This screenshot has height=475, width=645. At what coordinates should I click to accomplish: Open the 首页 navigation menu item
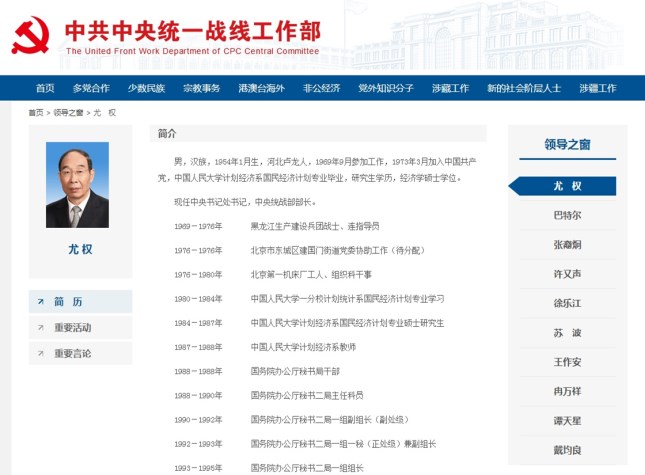click(45, 88)
